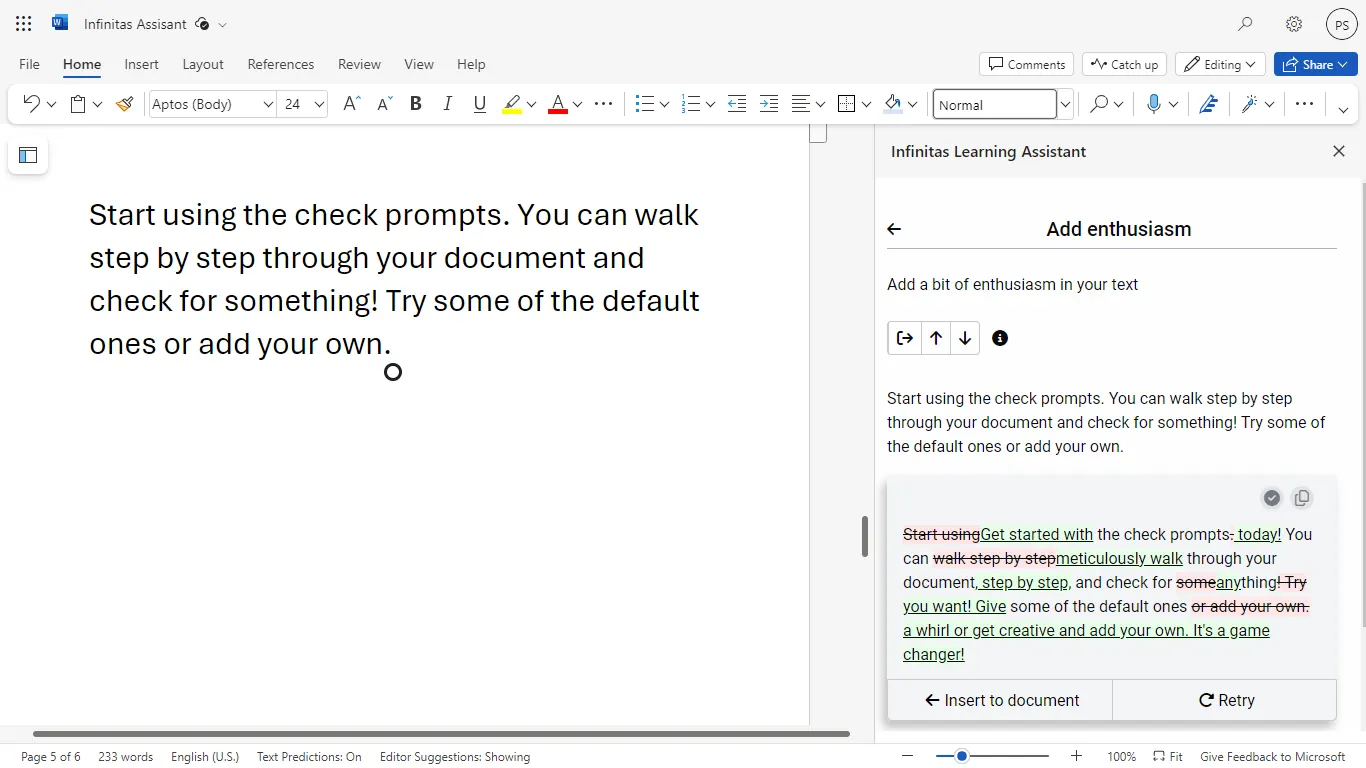This screenshot has height=768, width=1366.
Task: Open the Paste options dropdown arrow
Action: tap(98, 104)
